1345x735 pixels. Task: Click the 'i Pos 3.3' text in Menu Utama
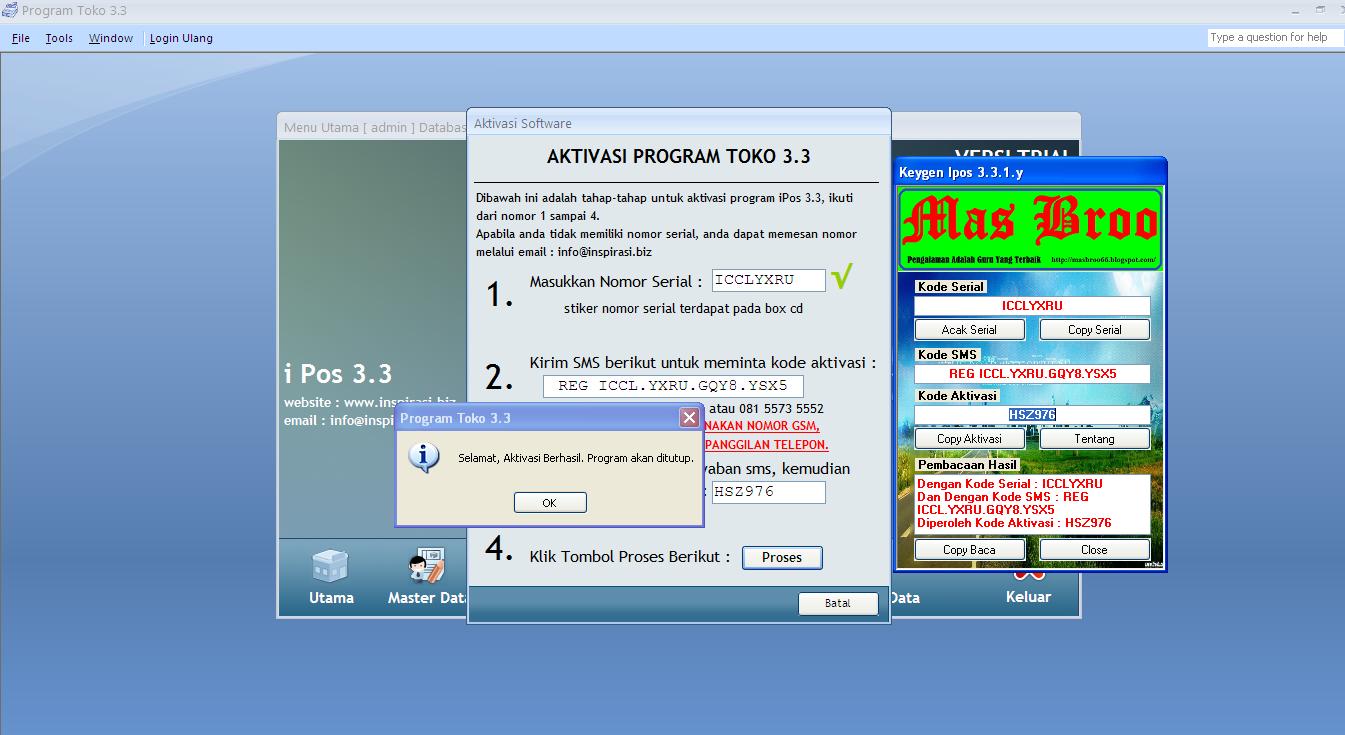click(338, 374)
